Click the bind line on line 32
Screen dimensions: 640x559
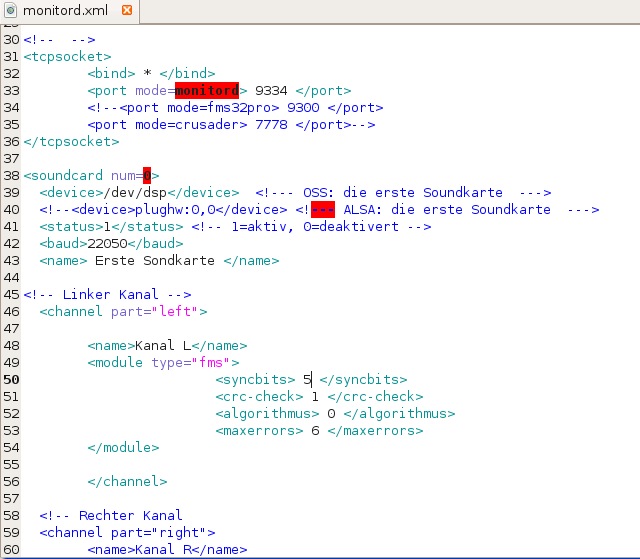click(x=151, y=73)
